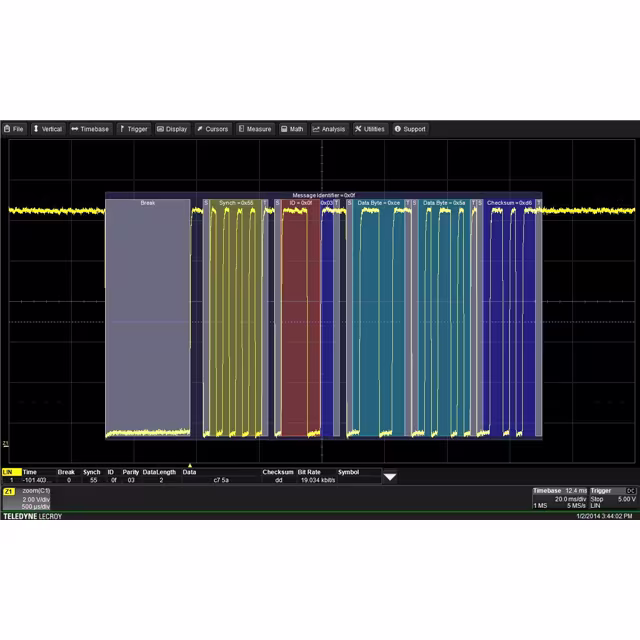
Task: Expand the LIN decode table arrow
Action: (390, 477)
